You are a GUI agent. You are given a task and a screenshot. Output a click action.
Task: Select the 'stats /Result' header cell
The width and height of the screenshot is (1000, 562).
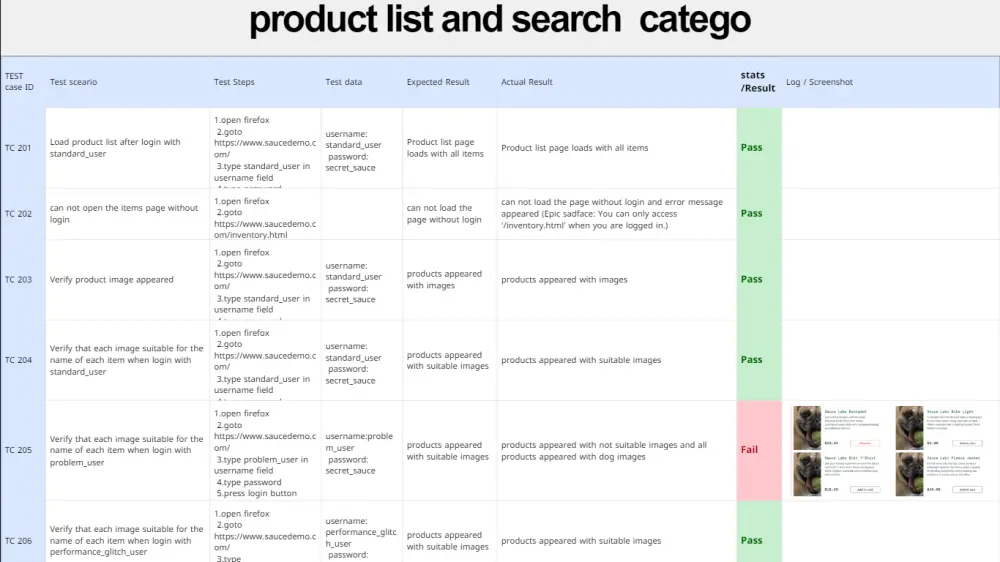click(x=758, y=82)
